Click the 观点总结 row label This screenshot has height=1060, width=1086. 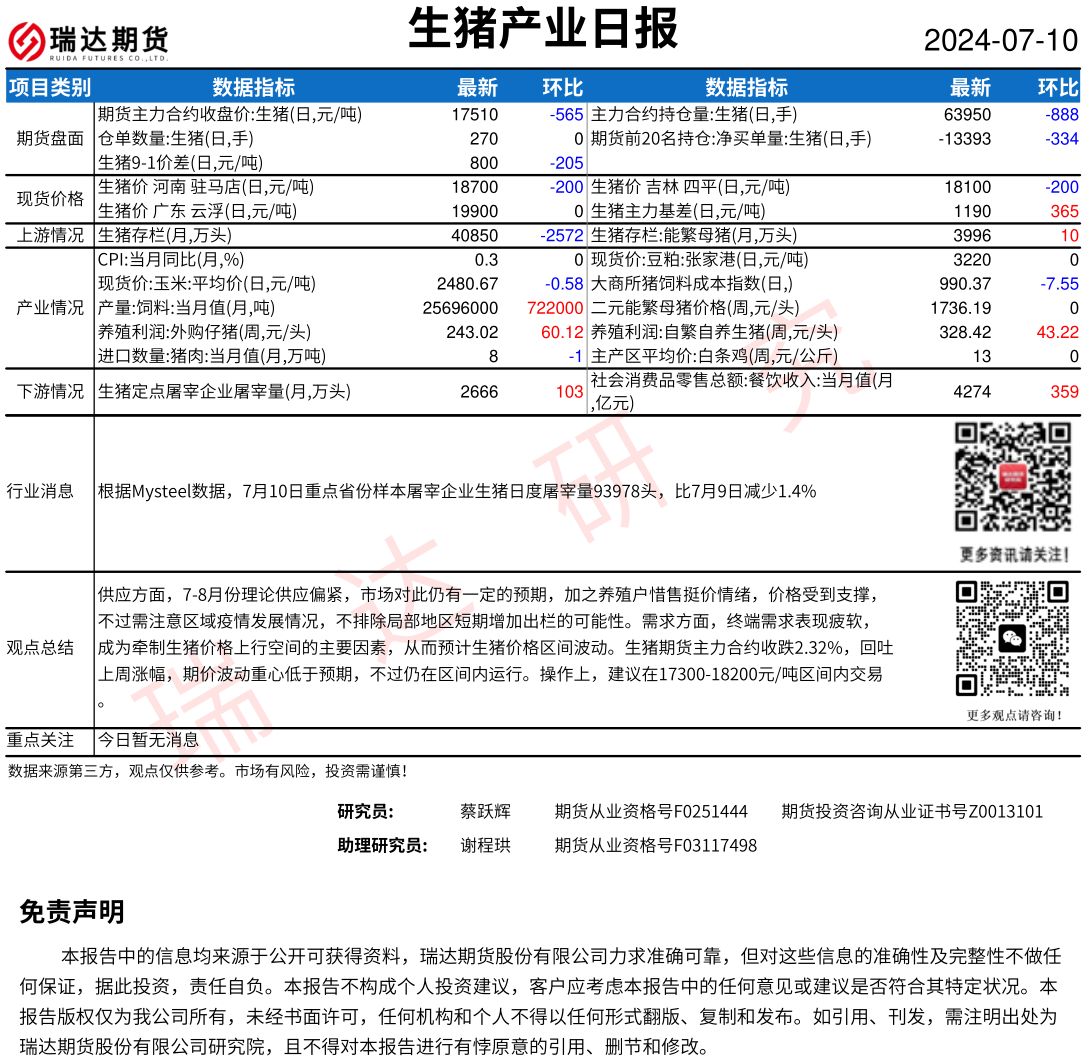coord(40,647)
